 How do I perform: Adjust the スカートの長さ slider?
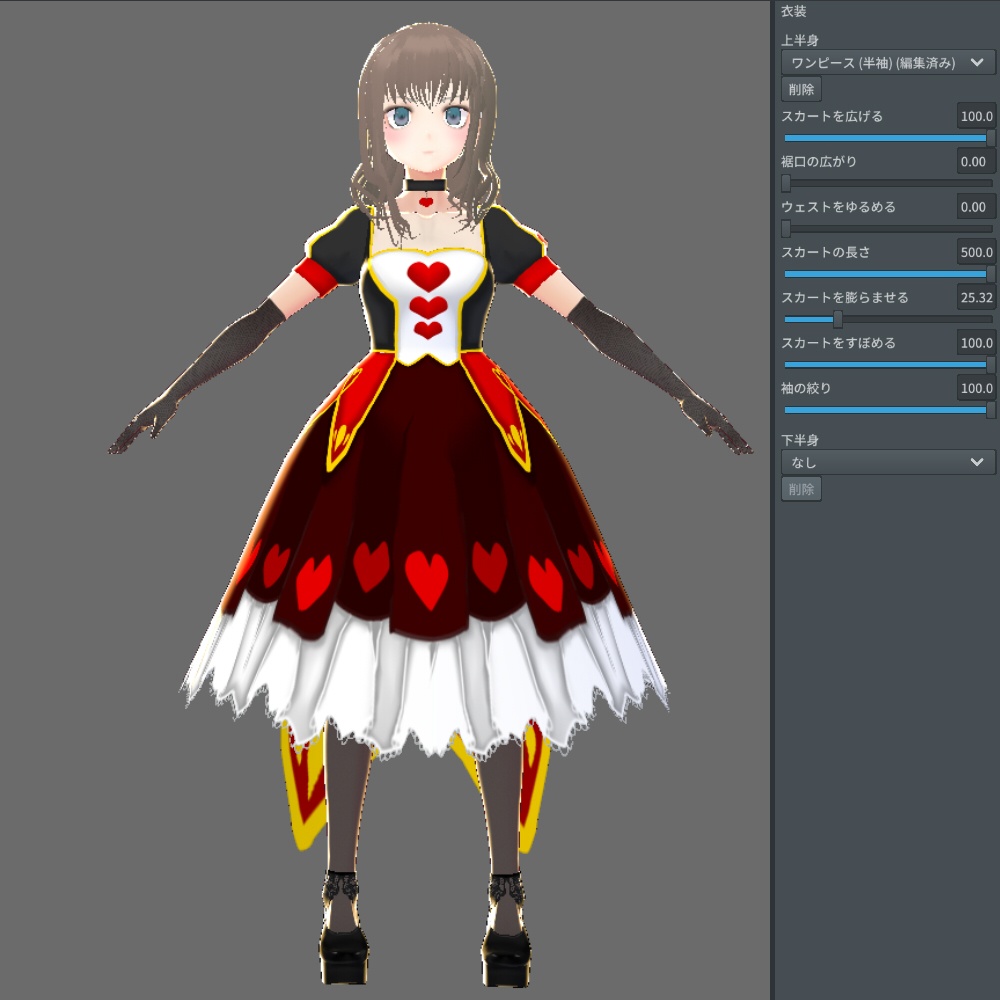(888, 274)
